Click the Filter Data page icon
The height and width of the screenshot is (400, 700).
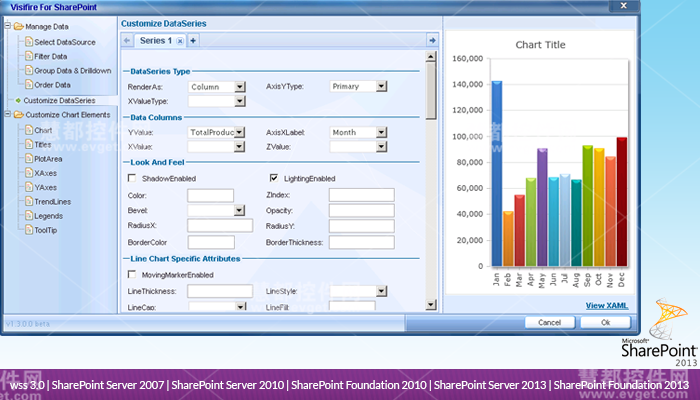[29, 56]
